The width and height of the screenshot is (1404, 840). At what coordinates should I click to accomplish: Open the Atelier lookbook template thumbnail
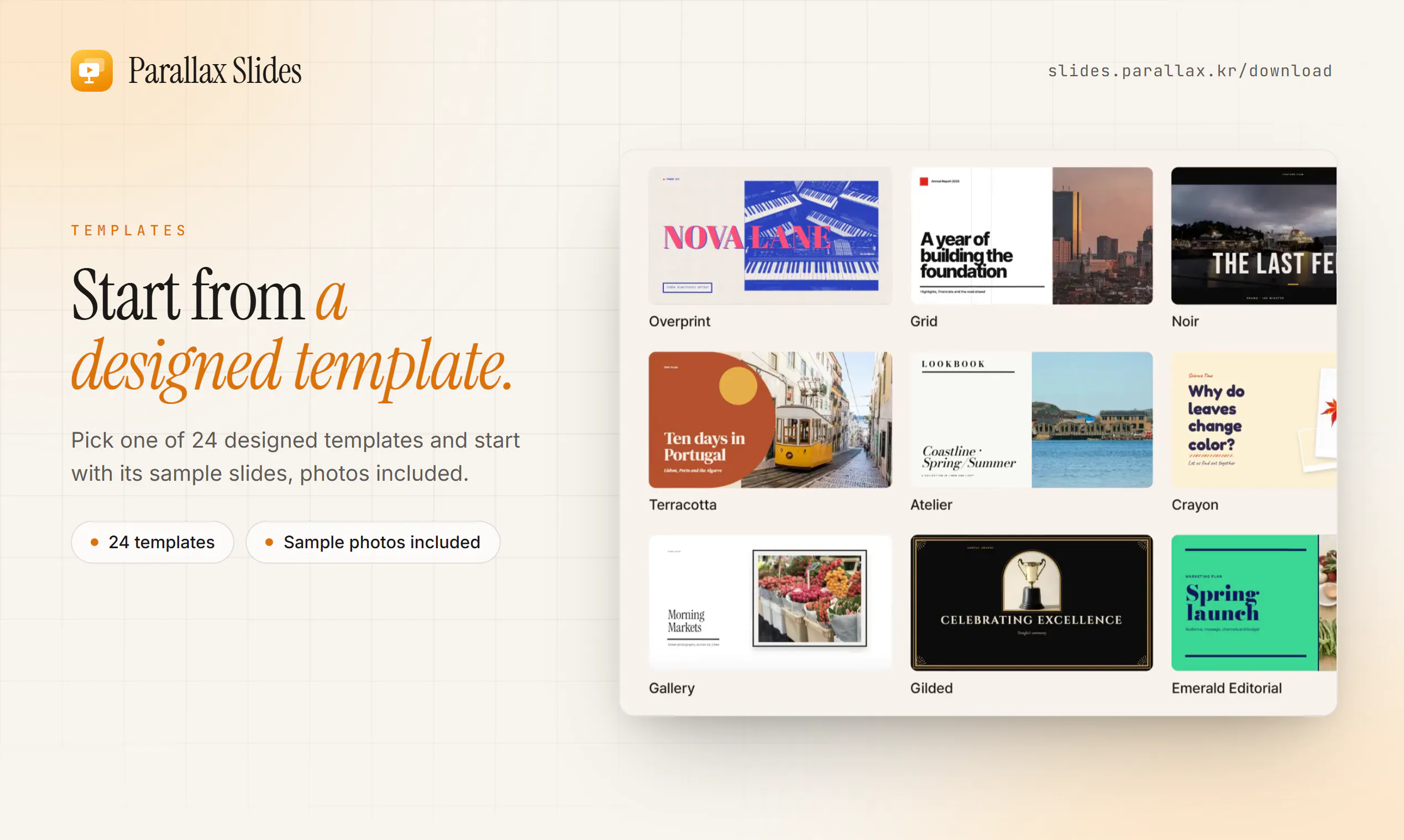point(1031,419)
